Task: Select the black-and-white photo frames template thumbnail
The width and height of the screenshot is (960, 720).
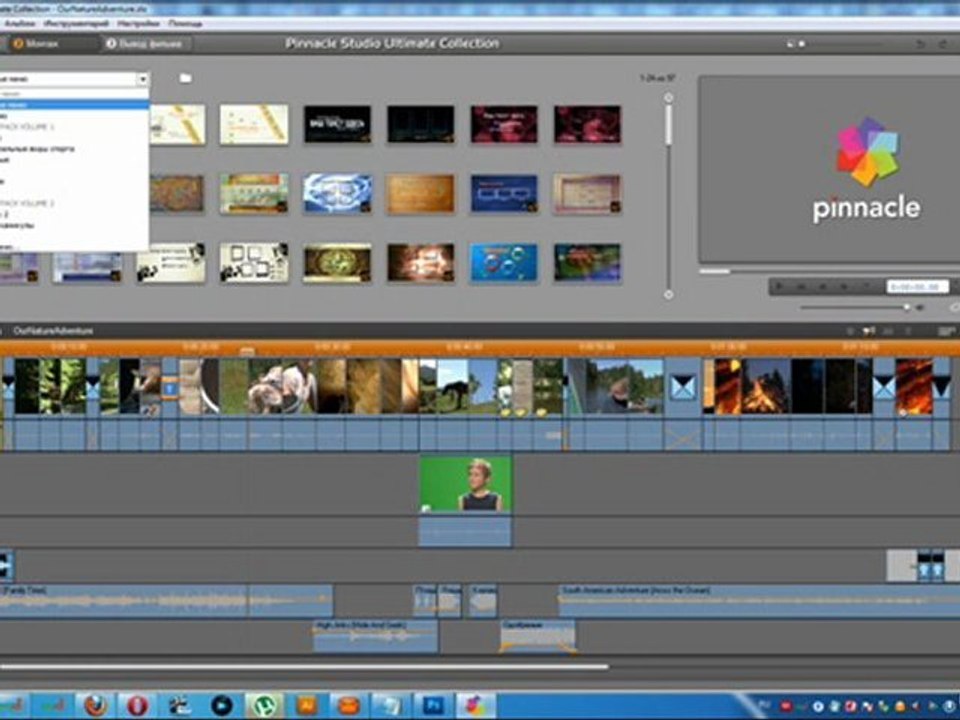Action: click(254, 263)
